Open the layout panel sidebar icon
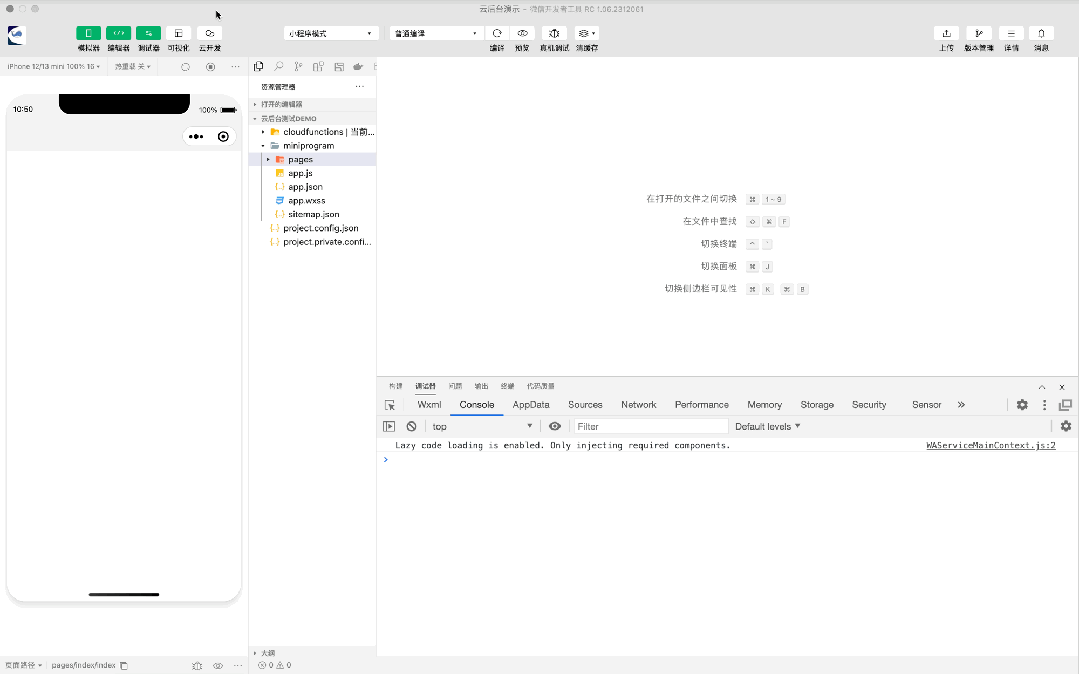Screen dimensions: 1079x674 pos(339,67)
